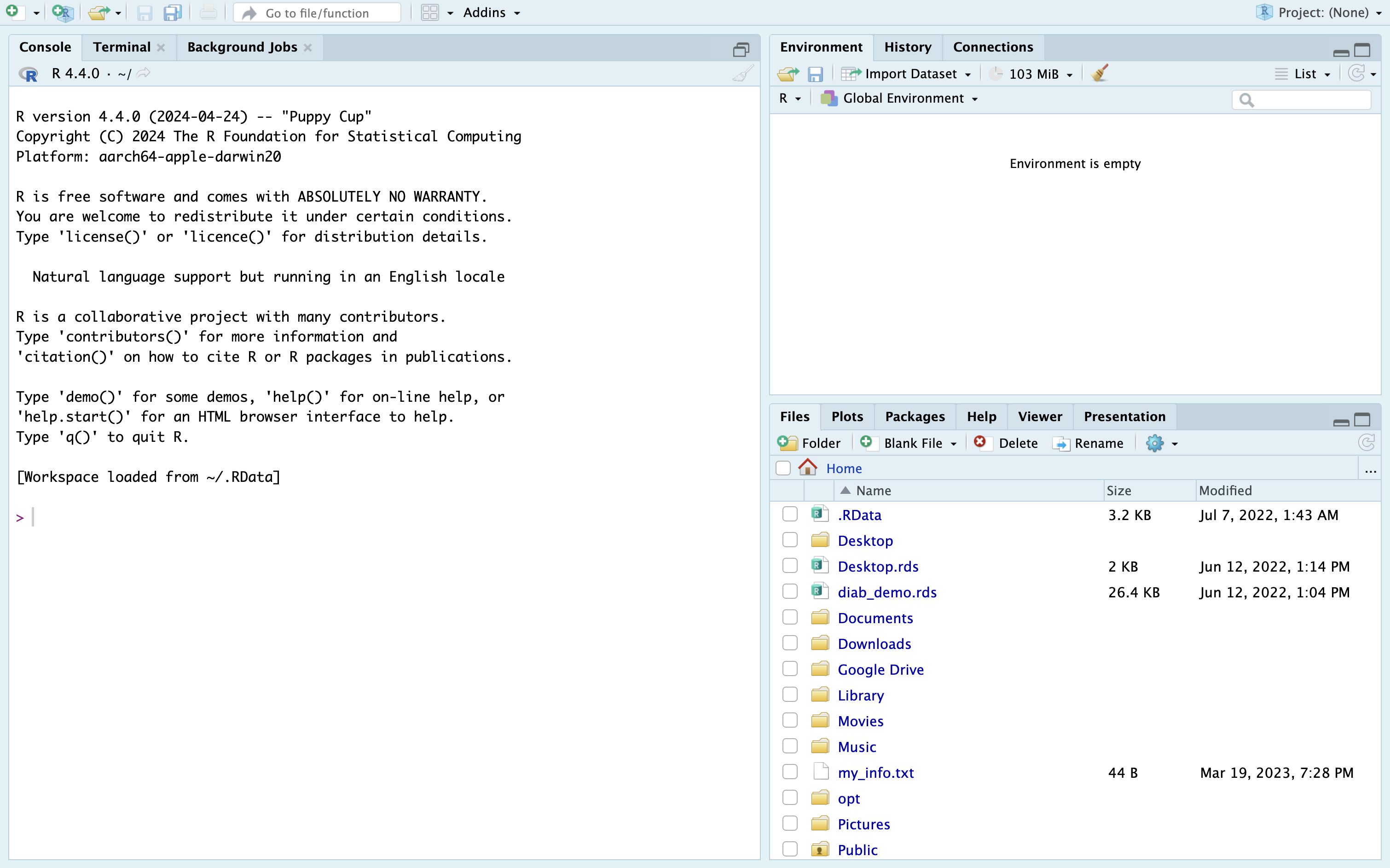Open the 103 MiB memory usage dropdown

[x=1032, y=74]
